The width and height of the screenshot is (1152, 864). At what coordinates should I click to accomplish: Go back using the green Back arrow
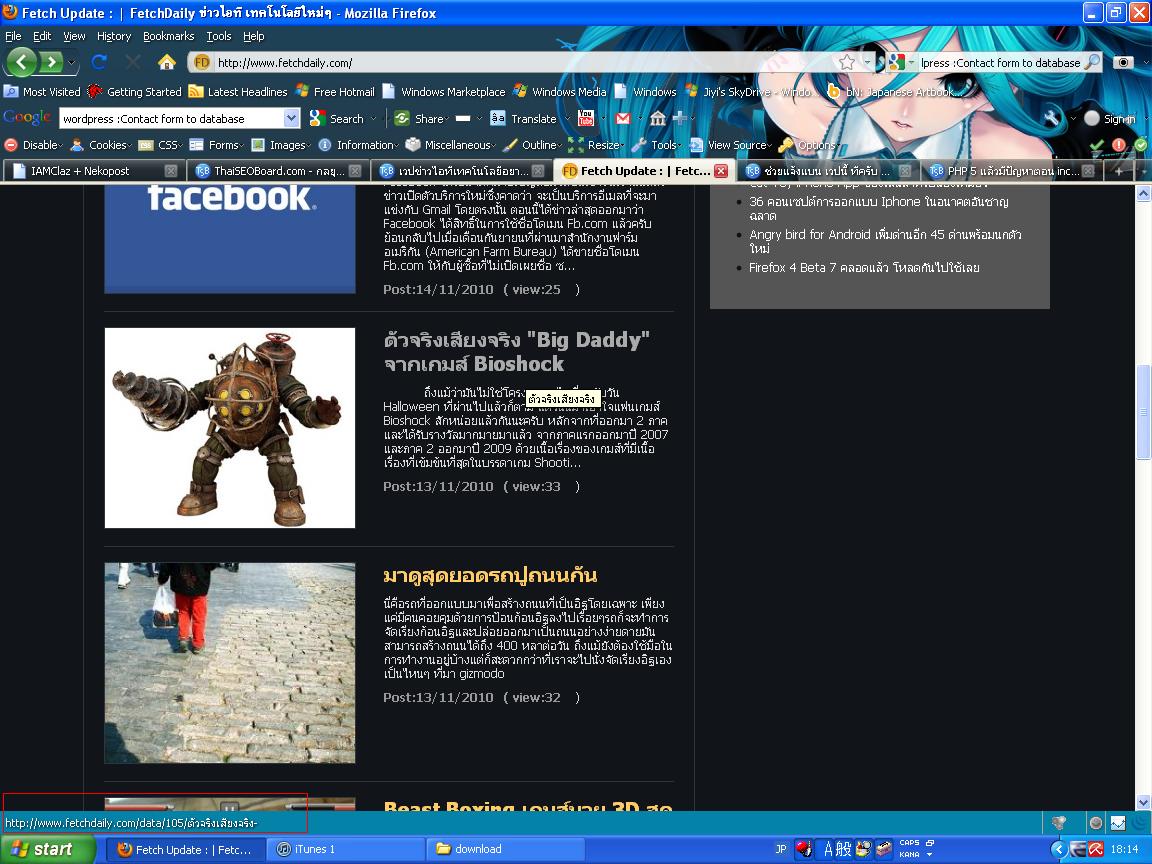coord(21,62)
